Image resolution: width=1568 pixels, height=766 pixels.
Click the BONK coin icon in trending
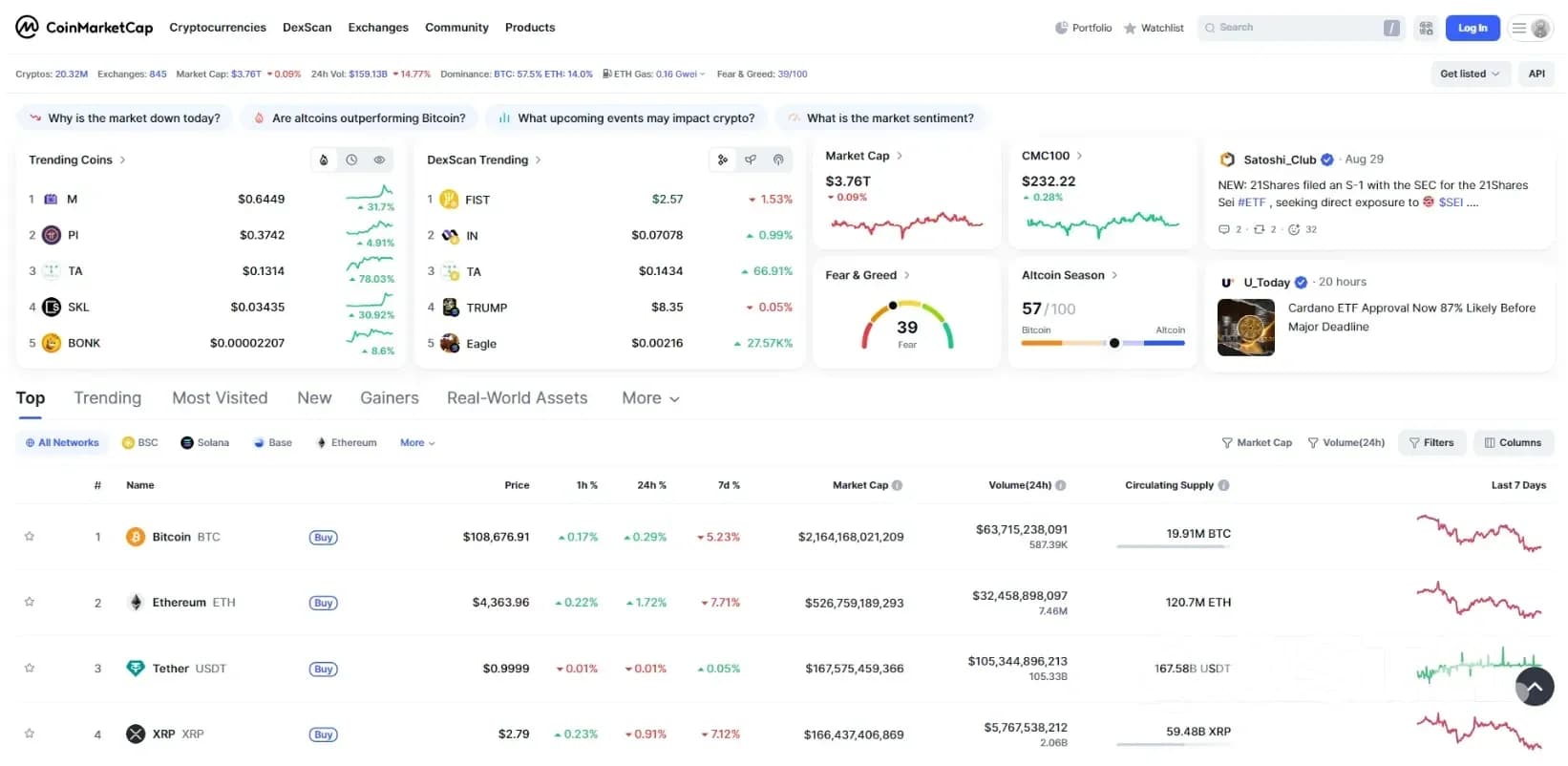point(52,343)
